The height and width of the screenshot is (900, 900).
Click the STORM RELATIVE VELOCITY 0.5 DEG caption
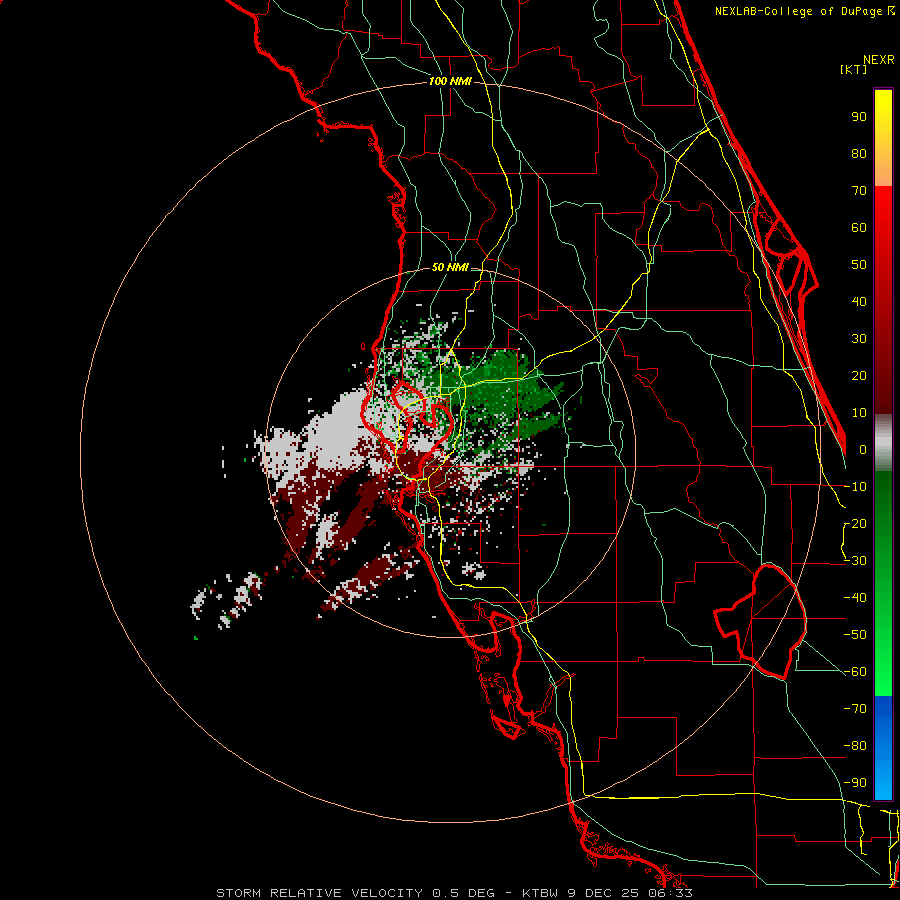coord(355,893)
